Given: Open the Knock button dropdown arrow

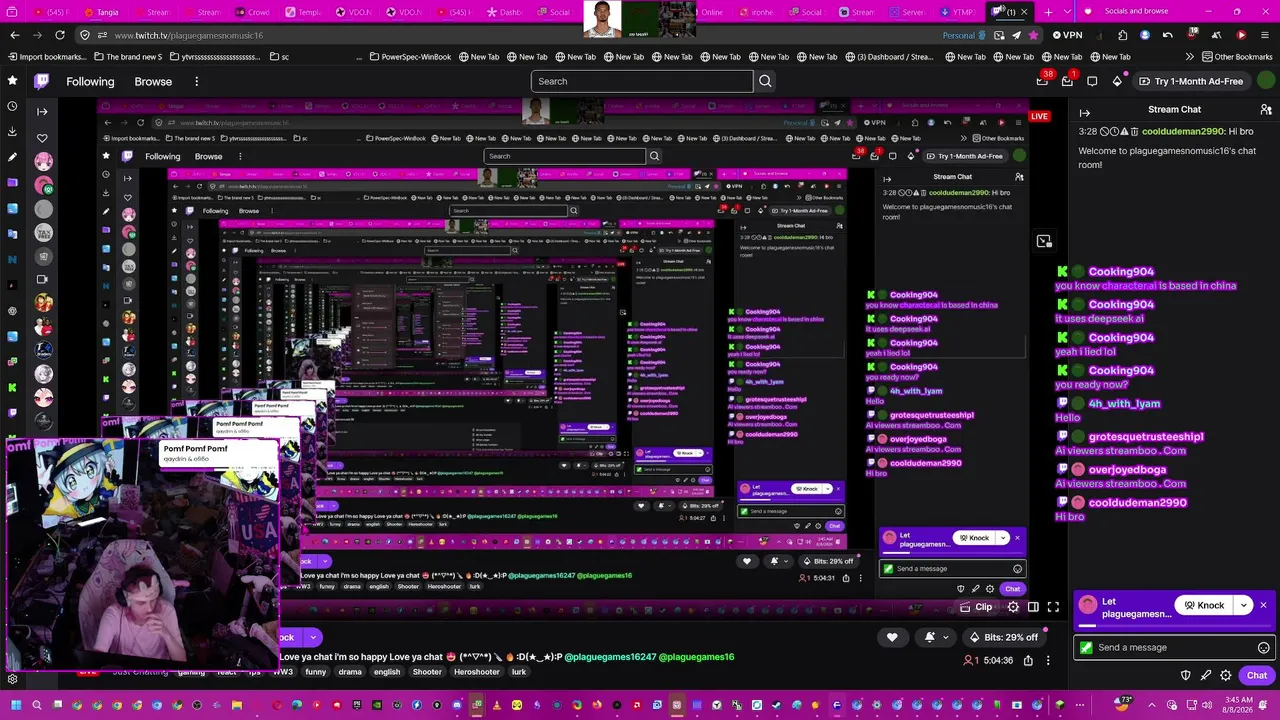Looking at the screenshot, I should coord(1244,606).
